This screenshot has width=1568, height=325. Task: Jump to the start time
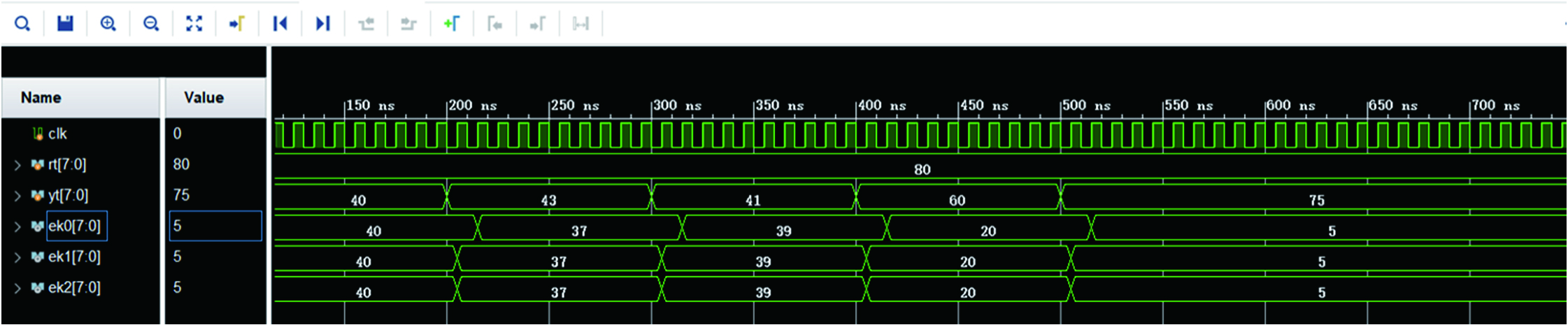280,24
